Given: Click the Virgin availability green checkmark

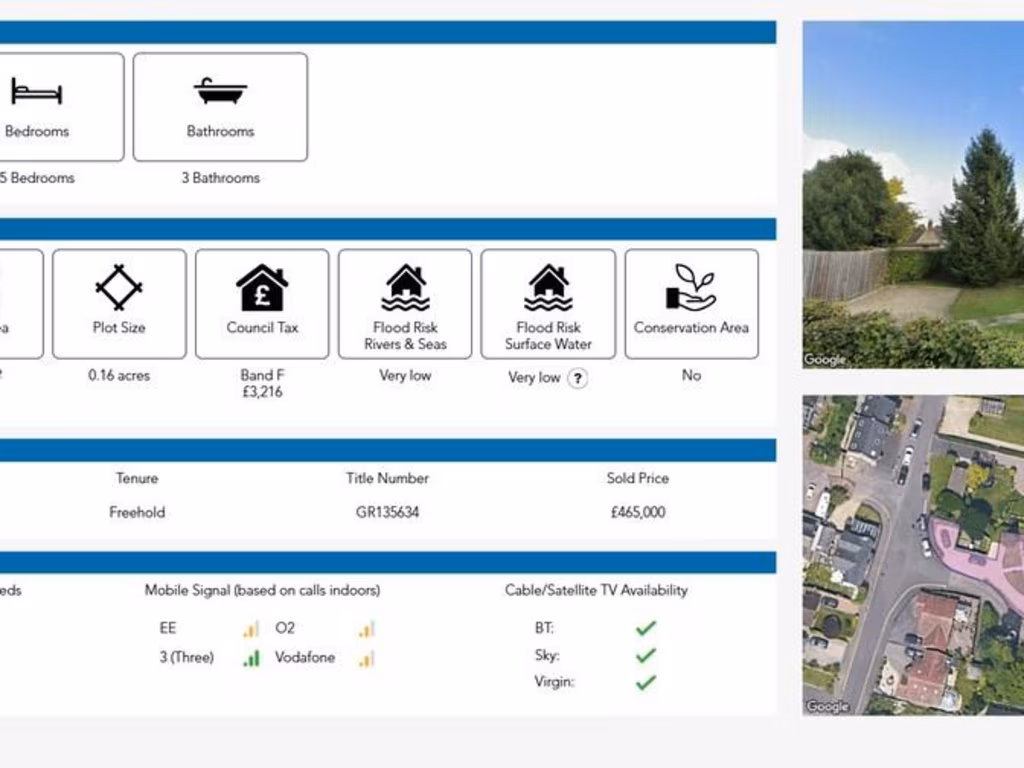Looking at the screenshot, I should (x=646, y=682).
